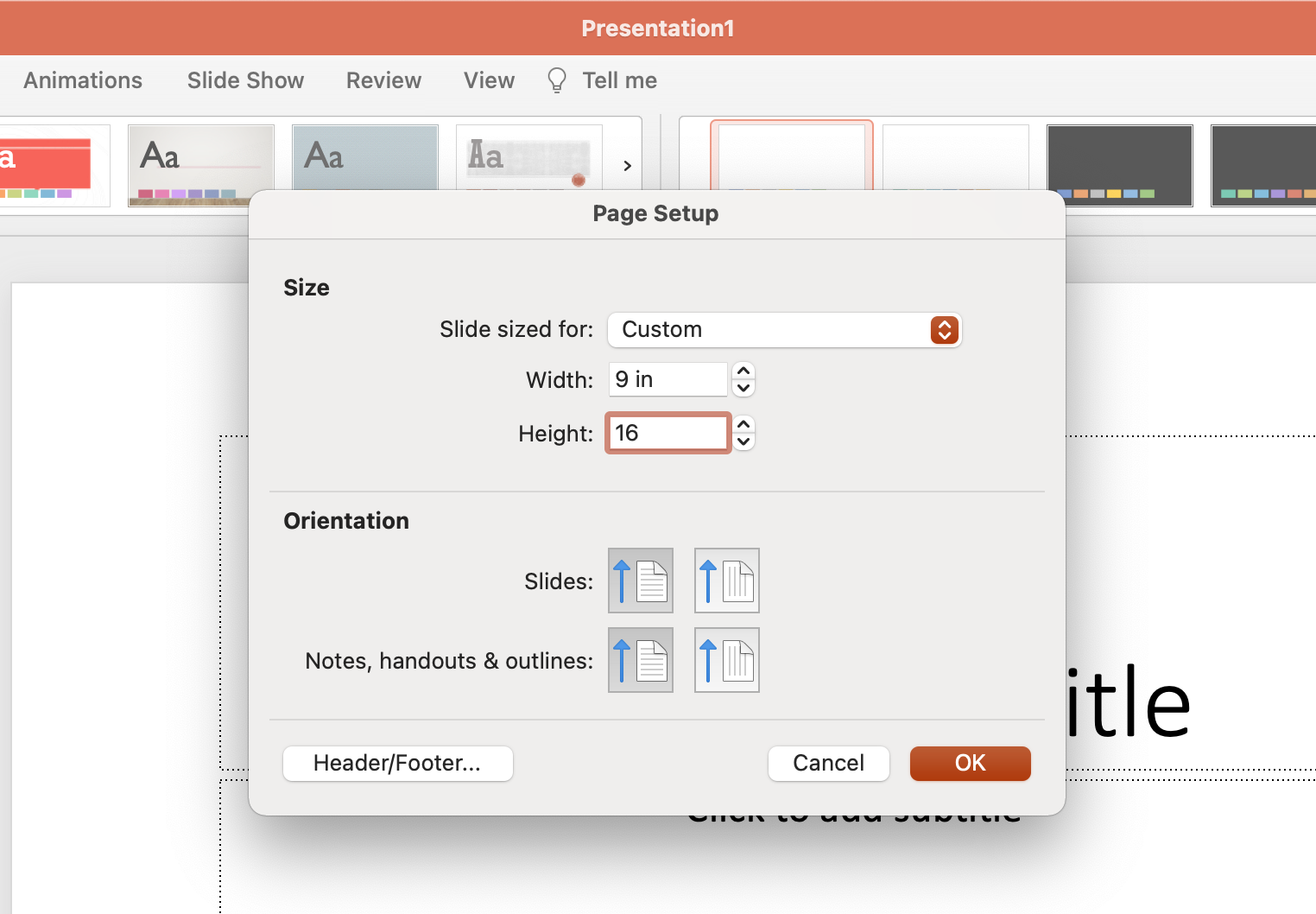Click the Tell me lightbulb icon
Viewport: 1316px width, 914px height.
(557, 80)
